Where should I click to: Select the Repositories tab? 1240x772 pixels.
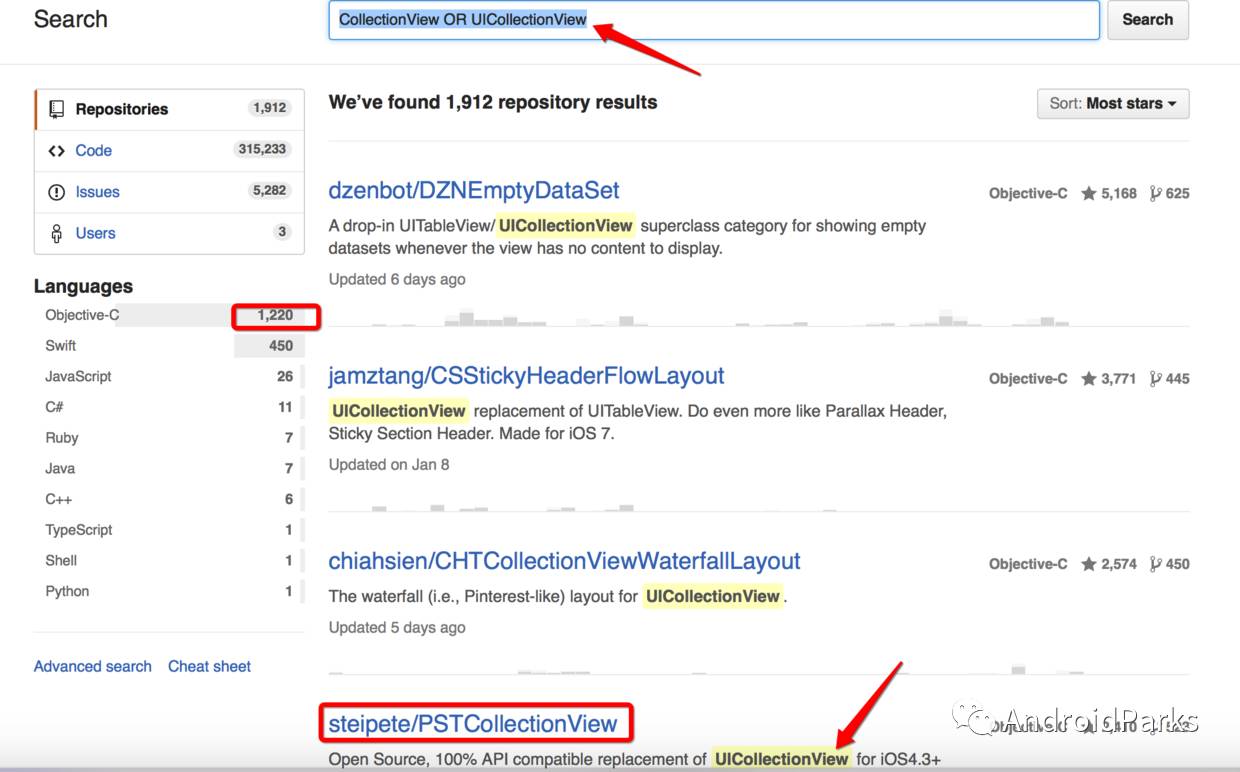coord(169,109)
